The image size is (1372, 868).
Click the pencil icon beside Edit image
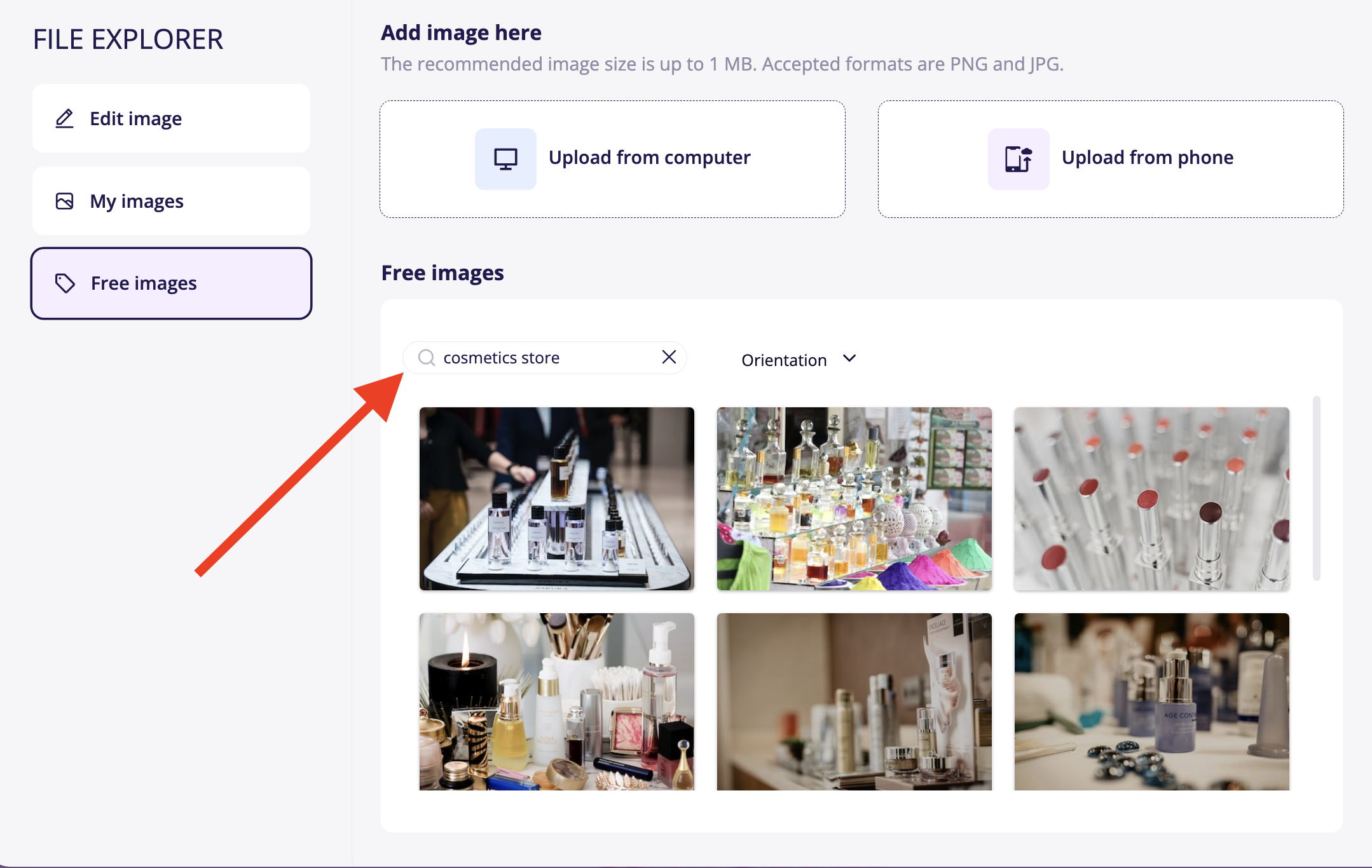click(x=65, y=119)
